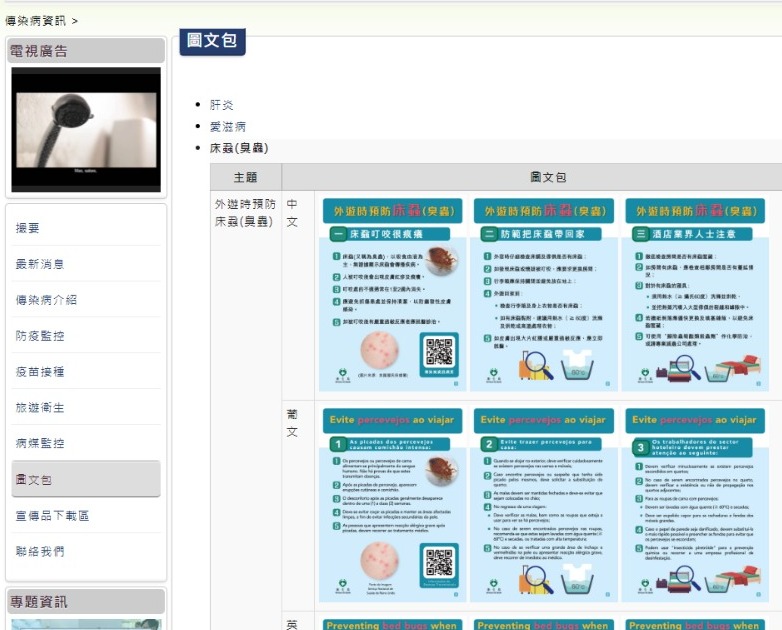Select the 病媒監控 menu entry
The width and height of the screenshot is (782, 630).
(x=40, y=444)
